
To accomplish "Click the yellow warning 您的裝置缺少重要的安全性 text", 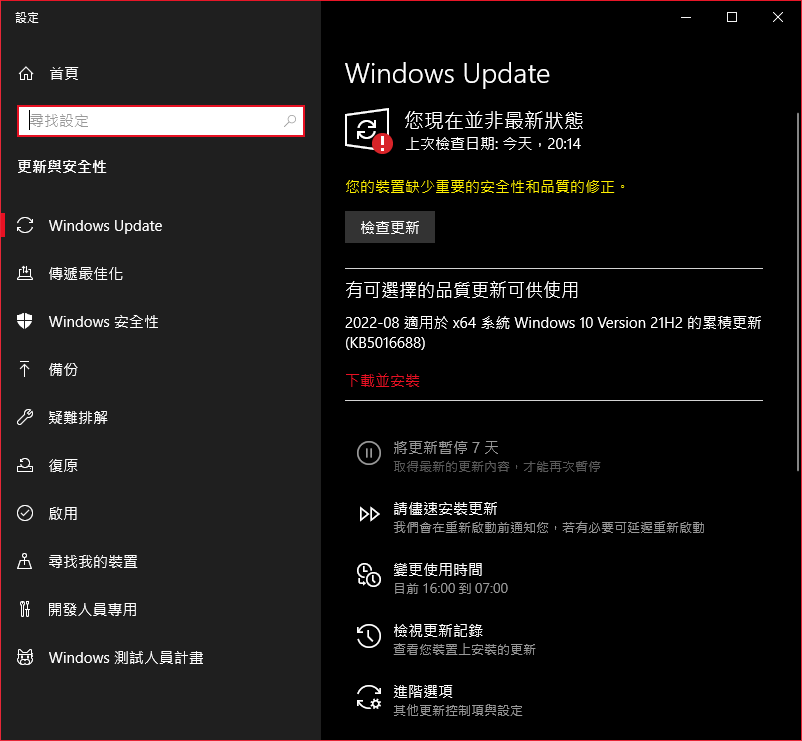I will click(485, 187).
